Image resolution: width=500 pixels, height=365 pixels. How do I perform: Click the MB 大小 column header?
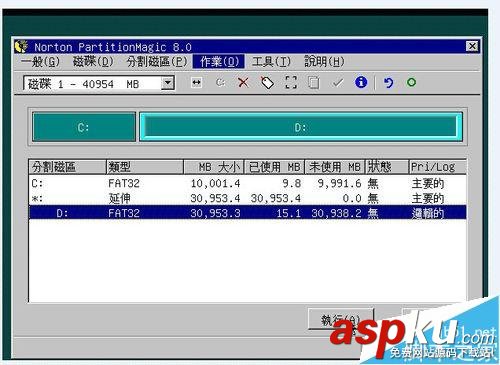214,167
